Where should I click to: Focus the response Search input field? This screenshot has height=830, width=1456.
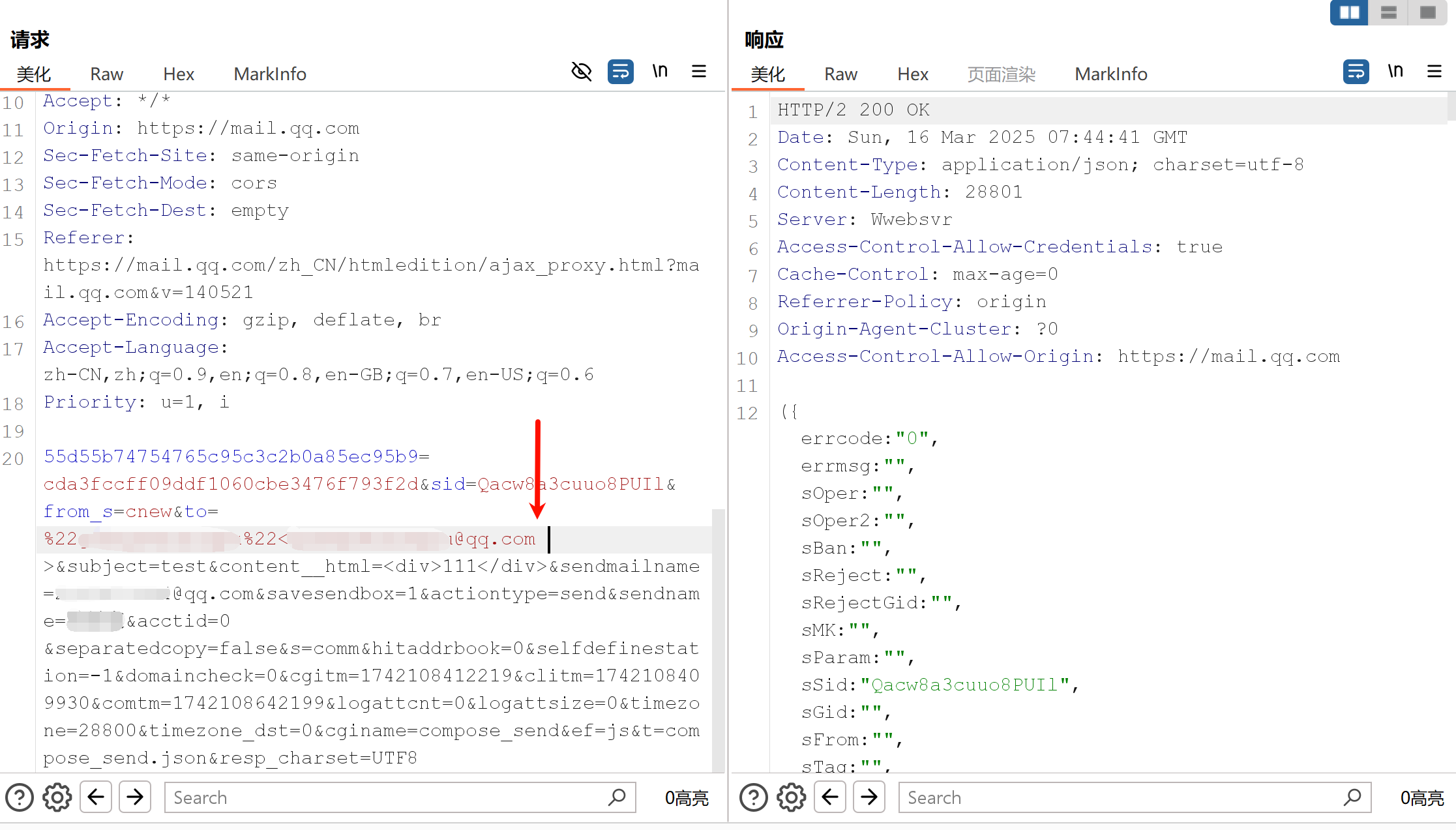point(1135,797)
